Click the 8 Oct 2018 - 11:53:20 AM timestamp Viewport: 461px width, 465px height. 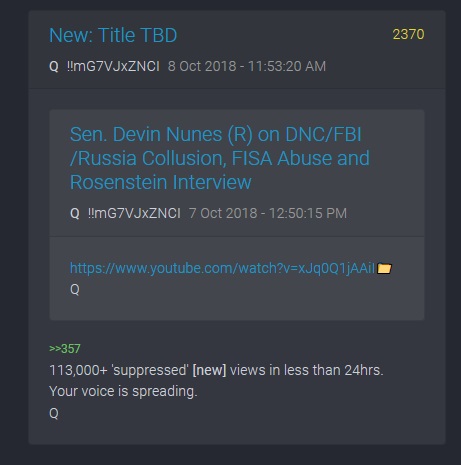[247, 66]
